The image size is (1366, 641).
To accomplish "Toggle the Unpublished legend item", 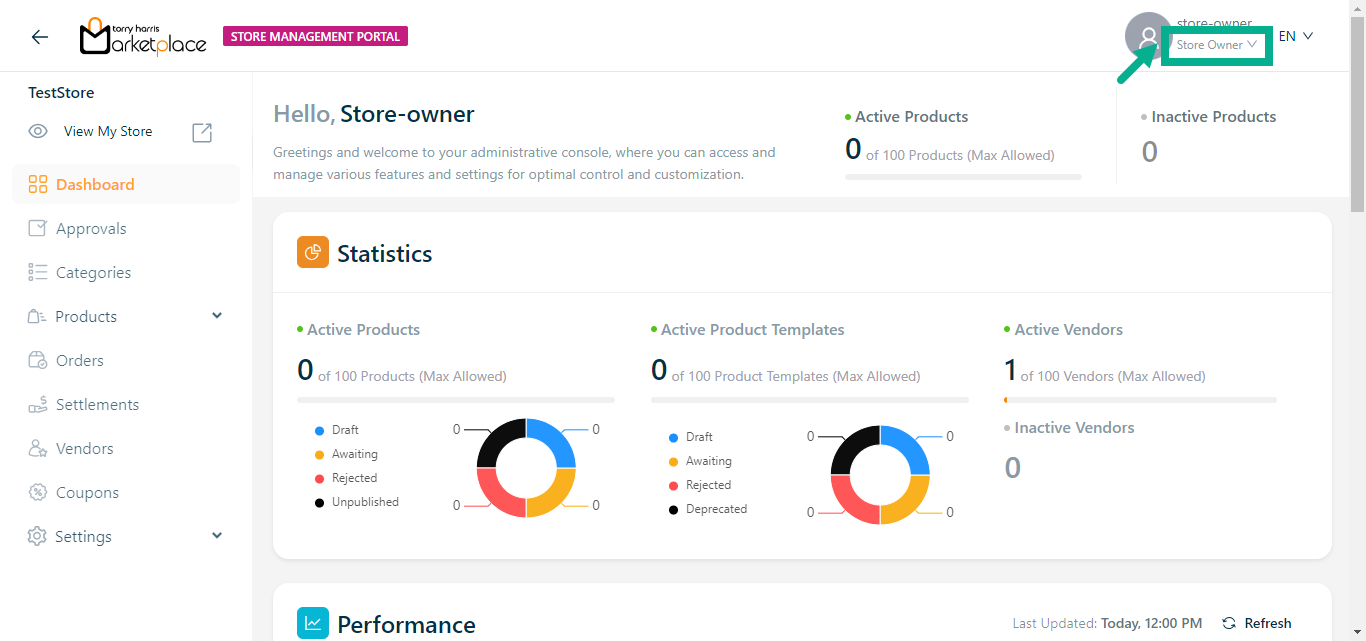I will (364, 502).
